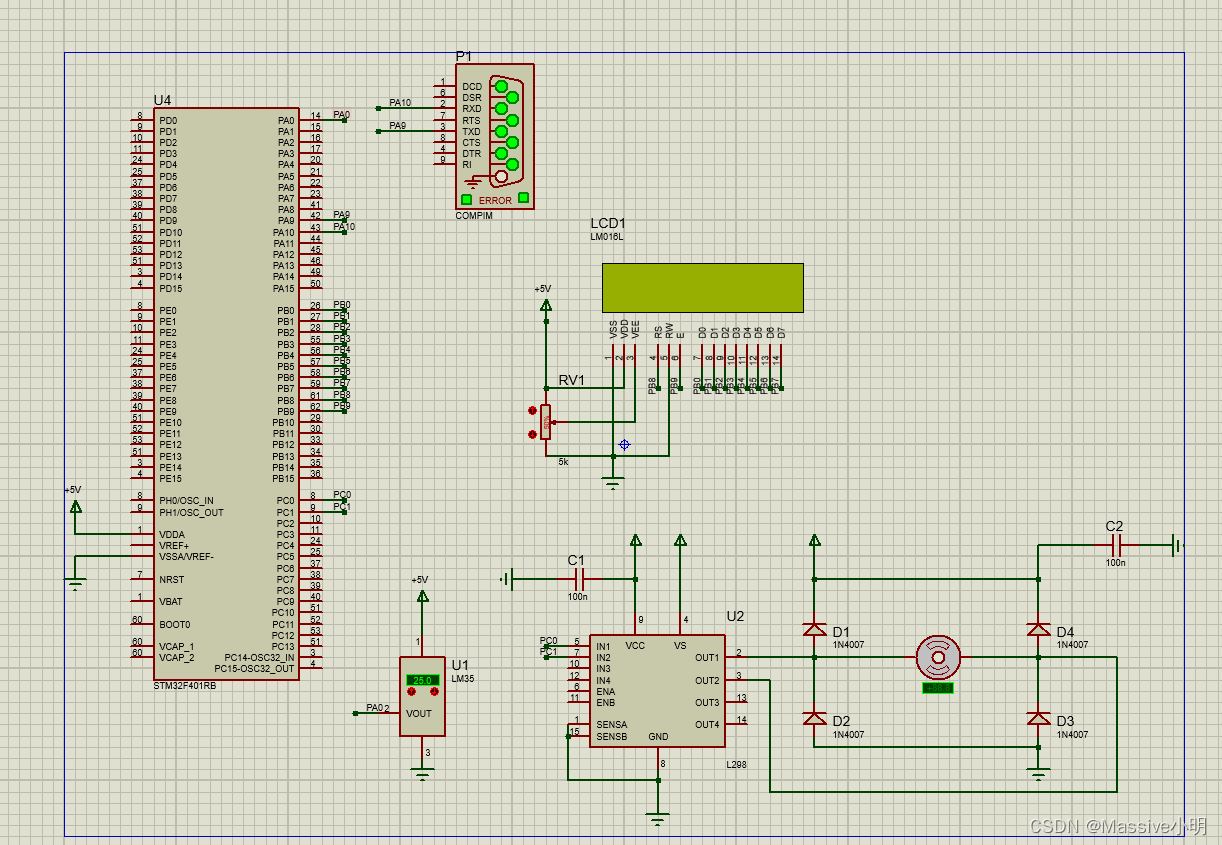The height and width of the screenshot is (845, 1222).
Task: Select diode D3 1N4007
Action: pos(1037,719)
